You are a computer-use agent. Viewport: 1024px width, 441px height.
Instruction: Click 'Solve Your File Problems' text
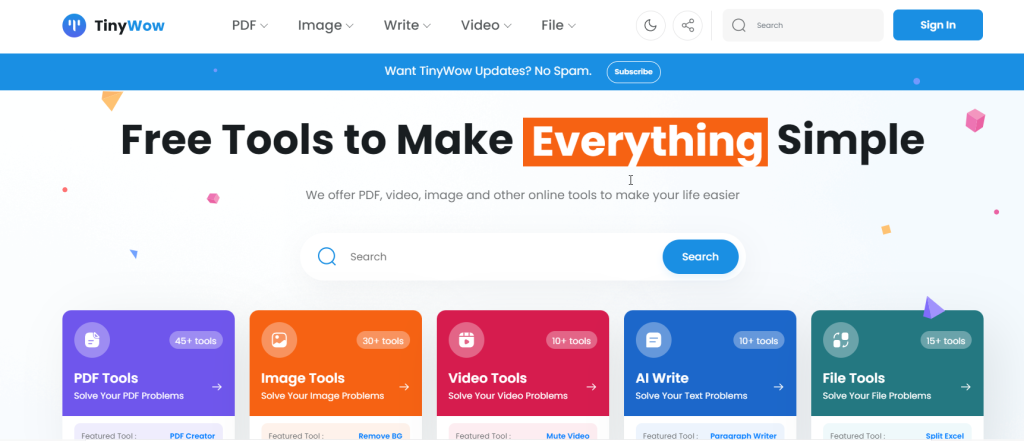[x=877, y=396]
